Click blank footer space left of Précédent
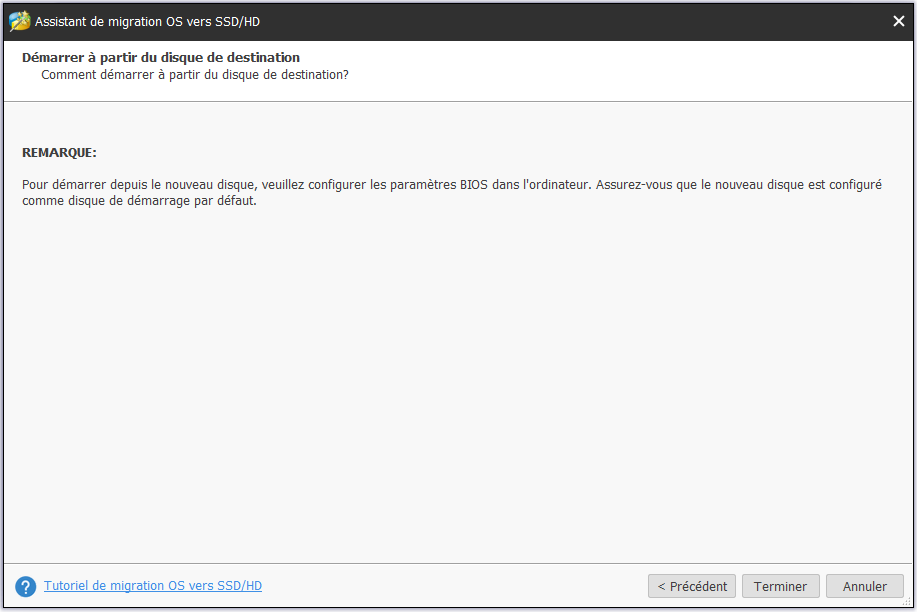917x612 pixels. [450, 586]
